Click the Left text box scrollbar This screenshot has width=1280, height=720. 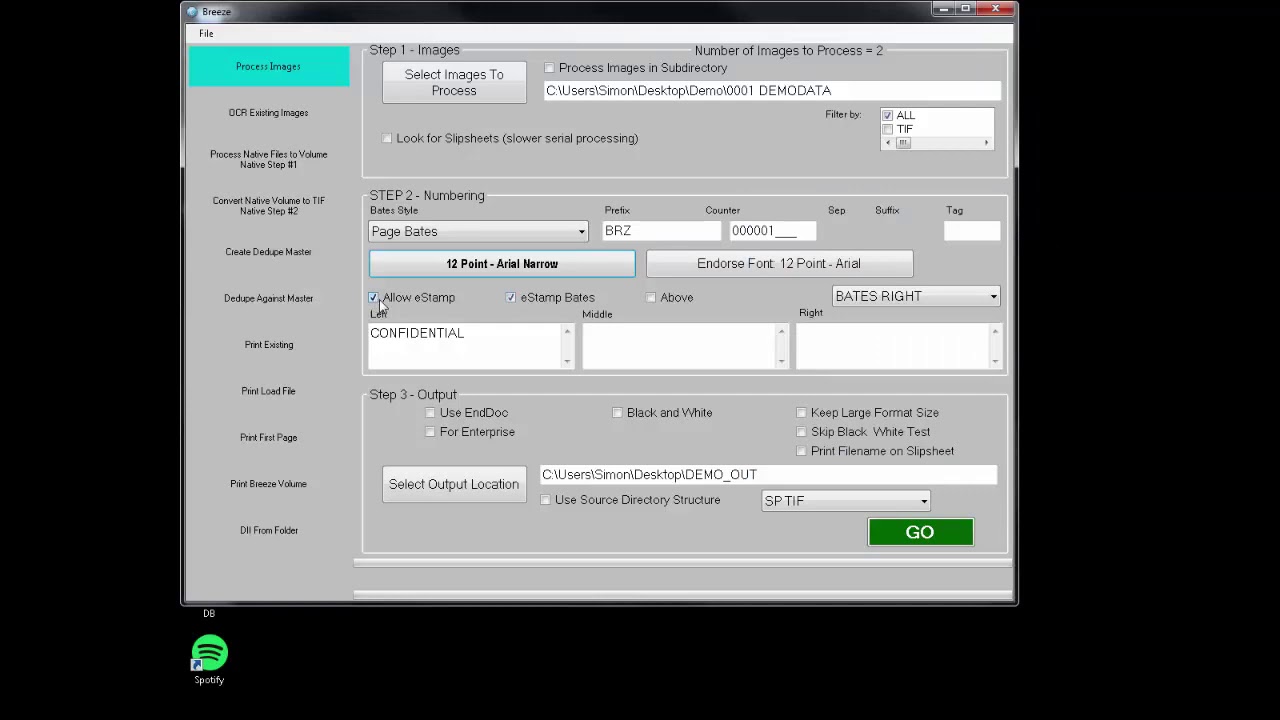[568, 345]
